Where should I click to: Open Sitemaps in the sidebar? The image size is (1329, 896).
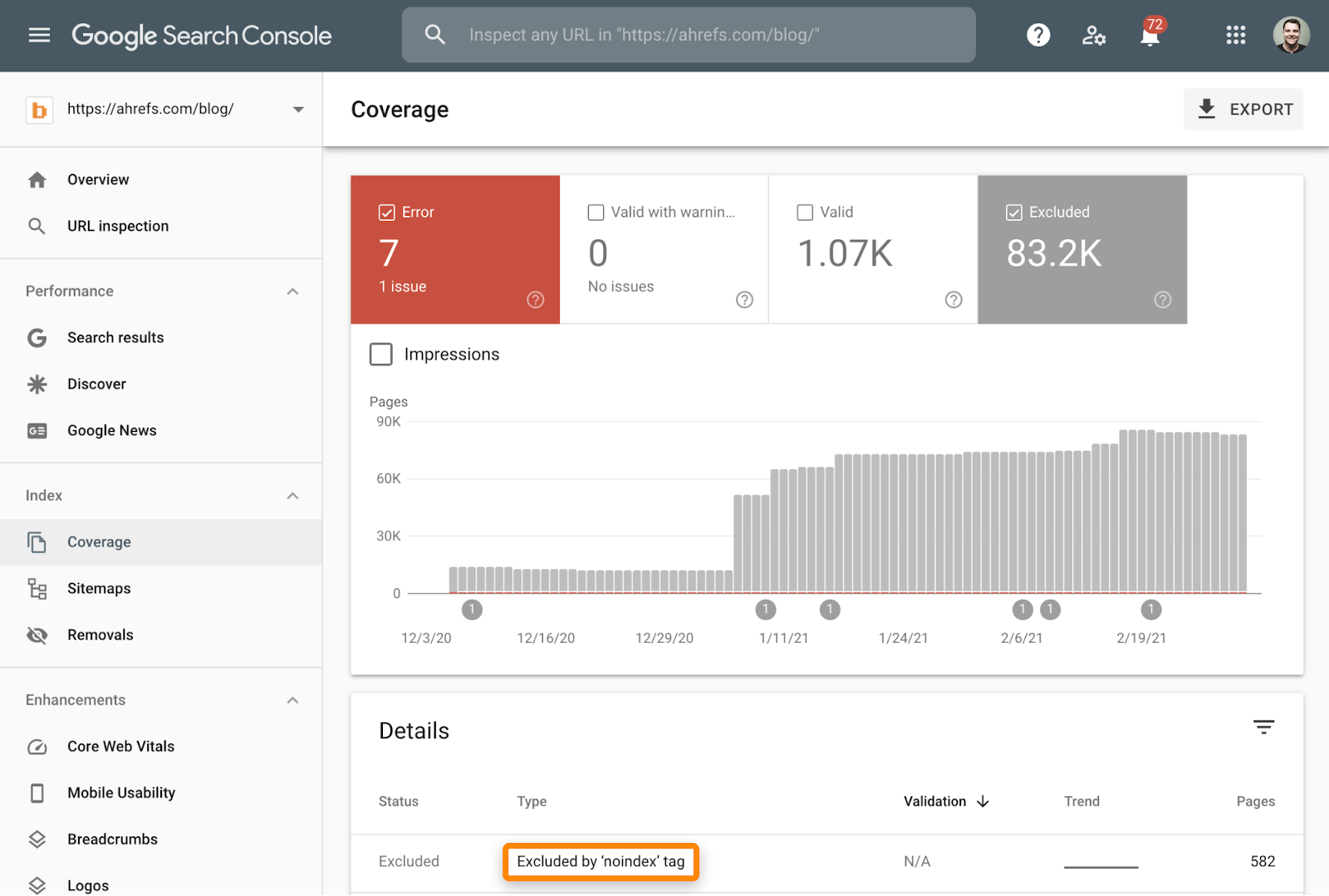pos(99,589)
